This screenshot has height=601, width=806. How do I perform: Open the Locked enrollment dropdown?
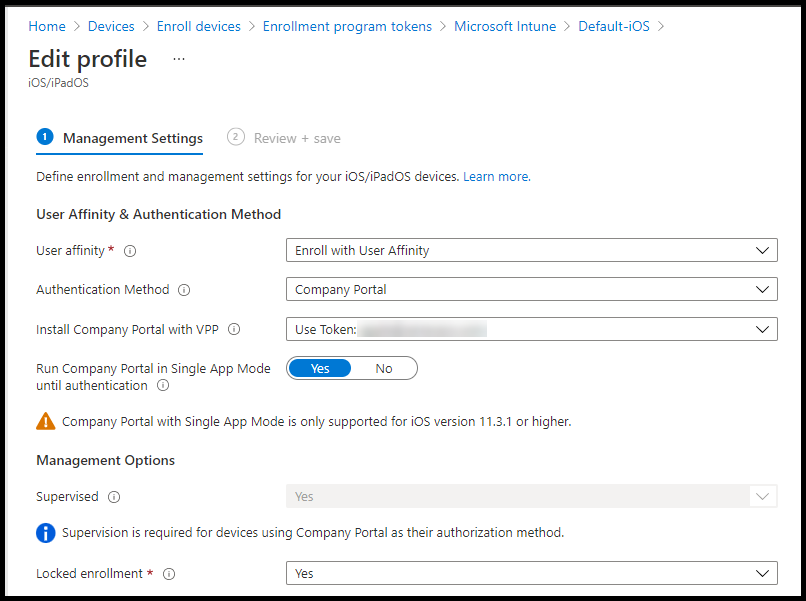coord(531,574)
